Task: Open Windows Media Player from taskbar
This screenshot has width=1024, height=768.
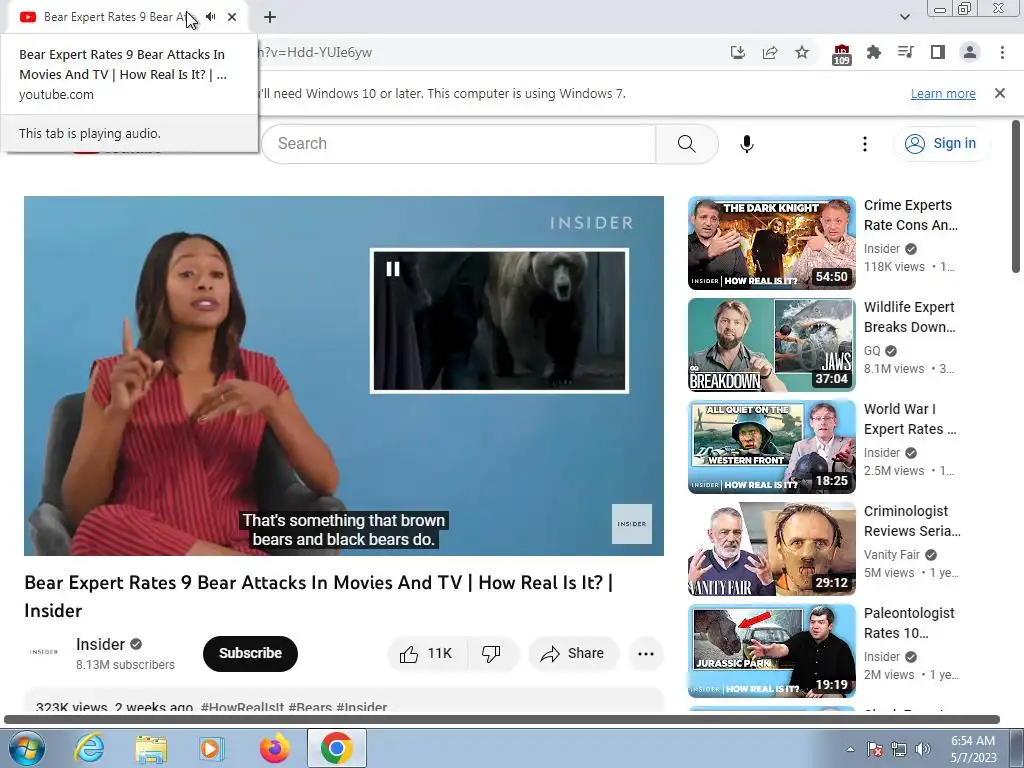Action: 212,748
